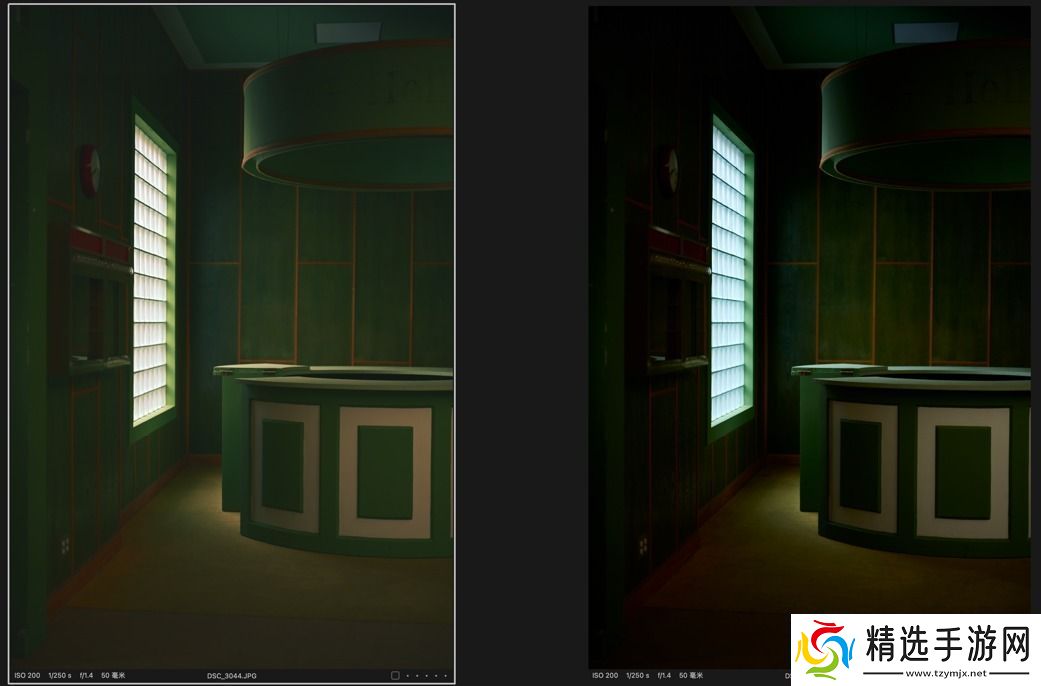Click ISO 200 under the right photo
1041x686 pixels.
[x=605, y=676]
